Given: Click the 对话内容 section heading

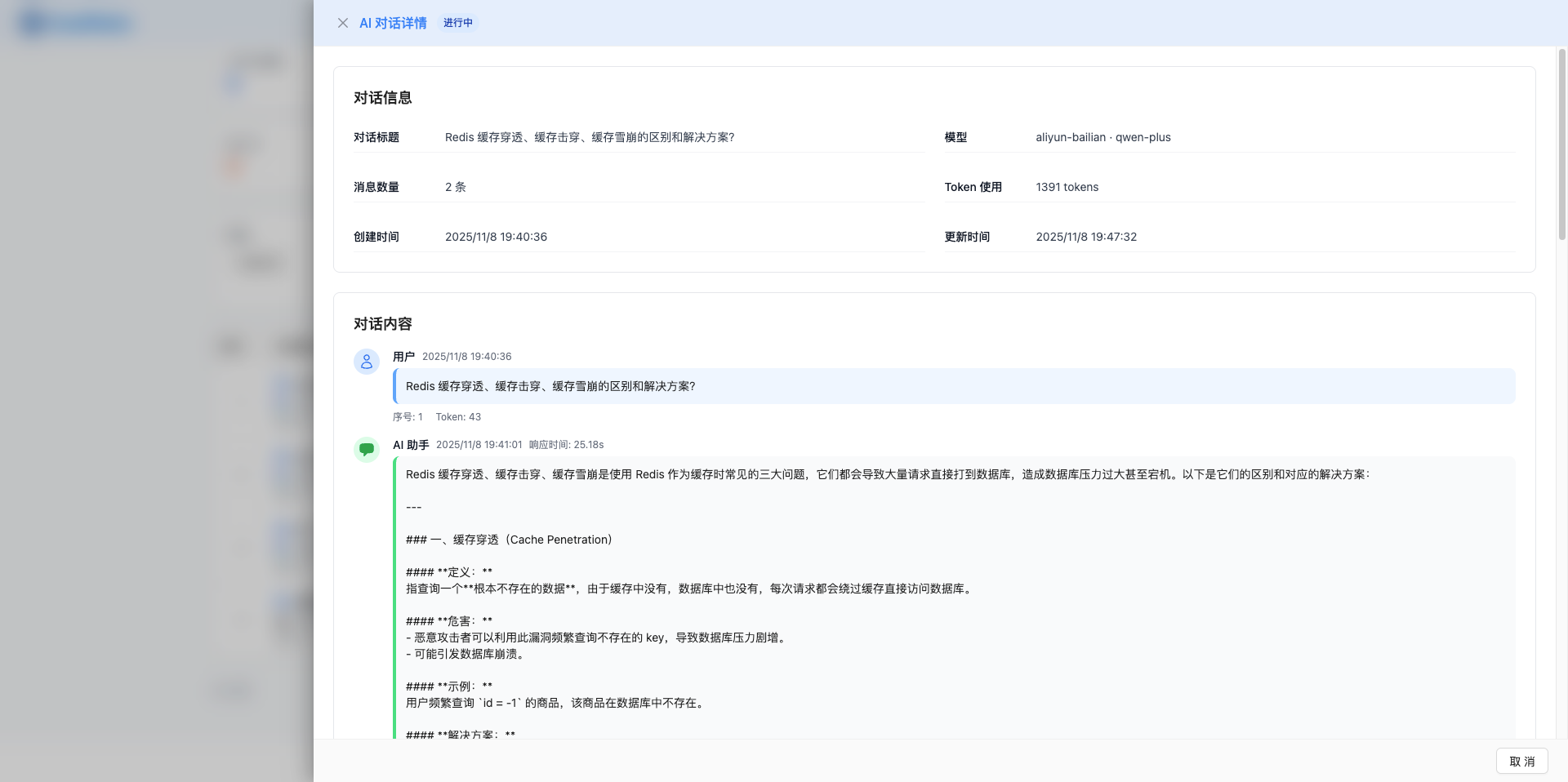Looking at the screenshot, I should coord(382,324).
